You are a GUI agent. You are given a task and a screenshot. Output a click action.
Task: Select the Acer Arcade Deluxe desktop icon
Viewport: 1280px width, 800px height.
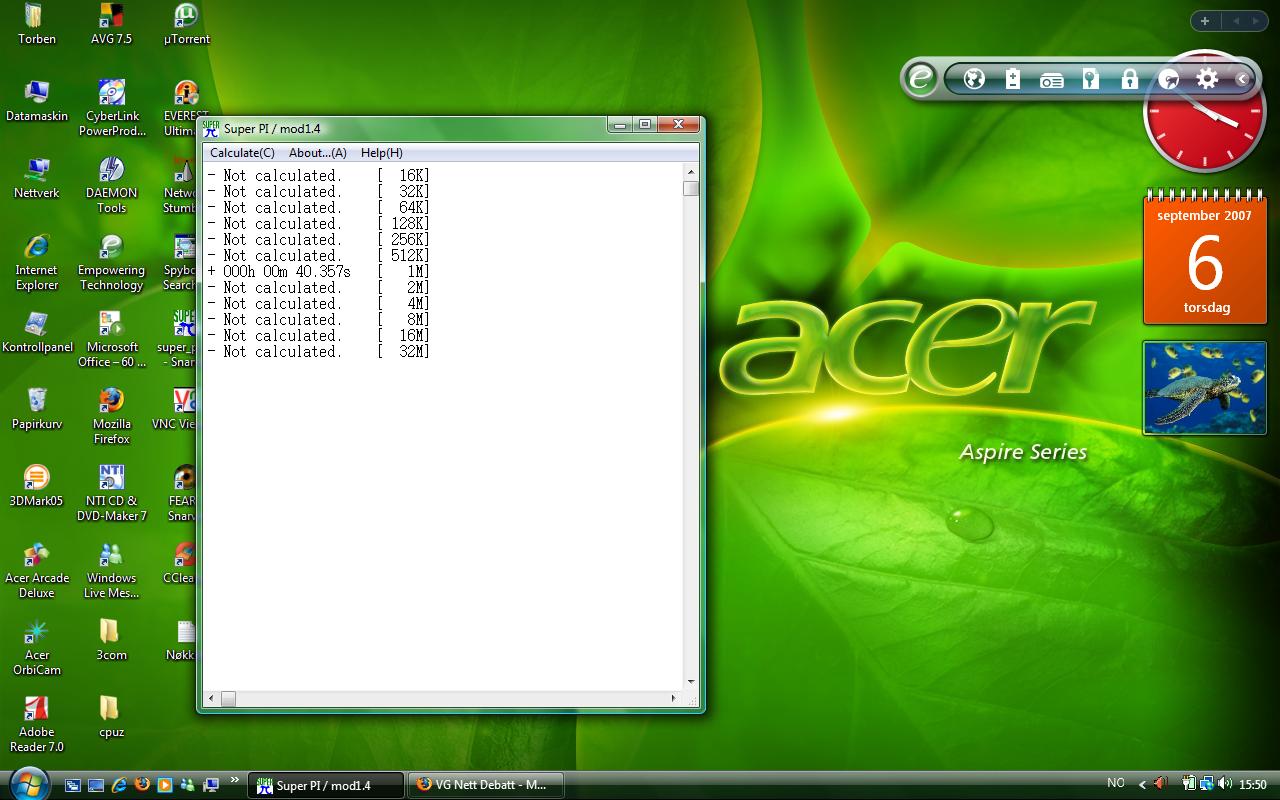[x=37, y=570]
